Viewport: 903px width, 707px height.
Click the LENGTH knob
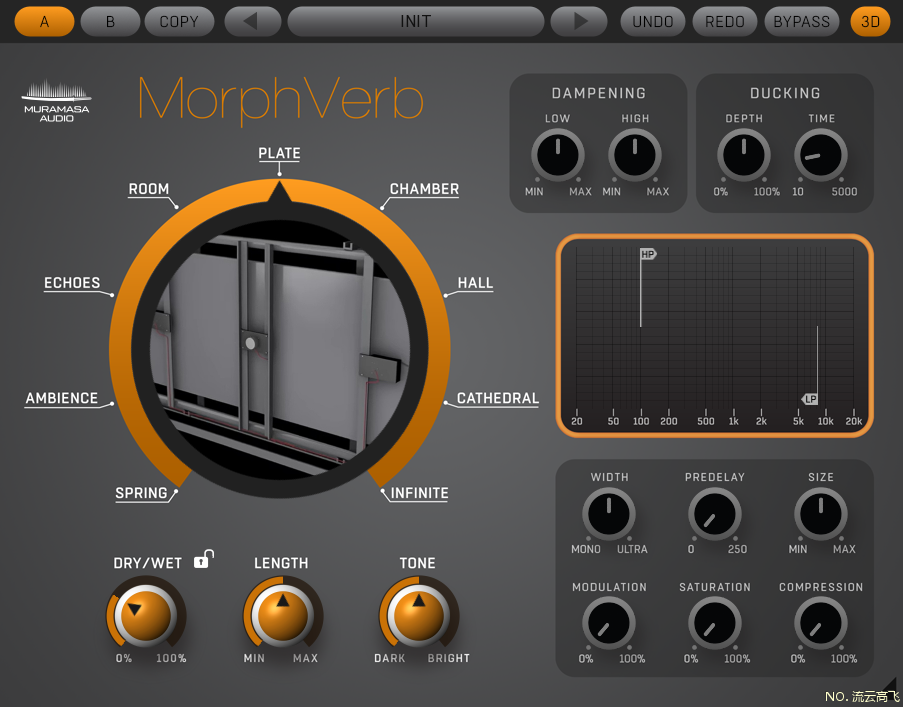(282, 615)
